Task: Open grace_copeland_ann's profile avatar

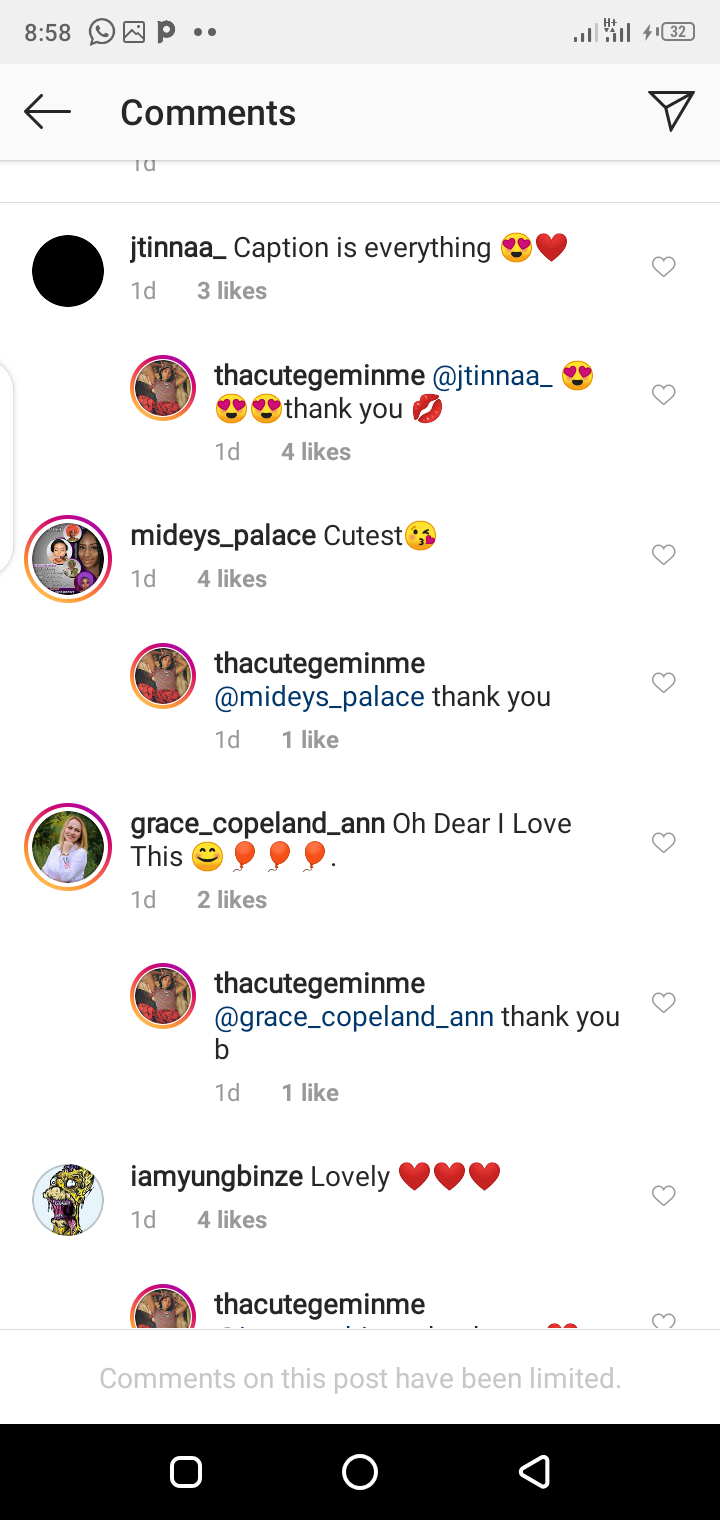Action: coord(68,847)
